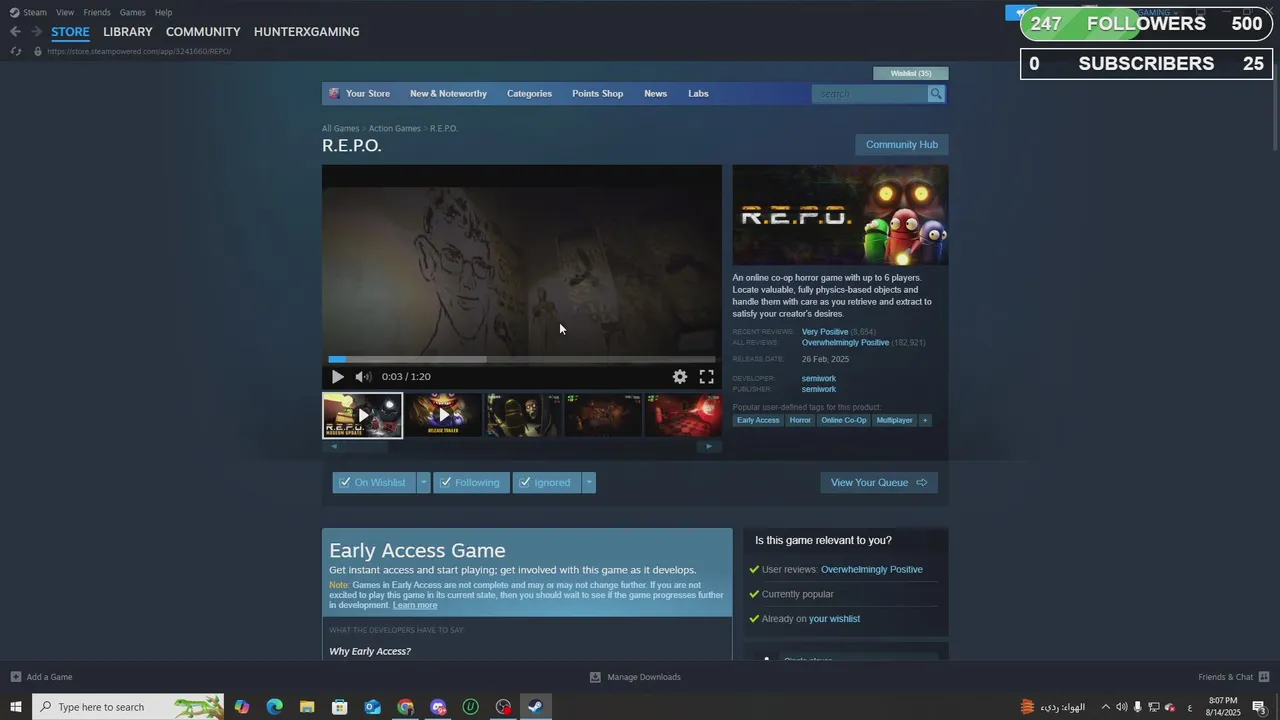Open the Games menu
Screen dimensions: 1280x720
click(132, 12)
